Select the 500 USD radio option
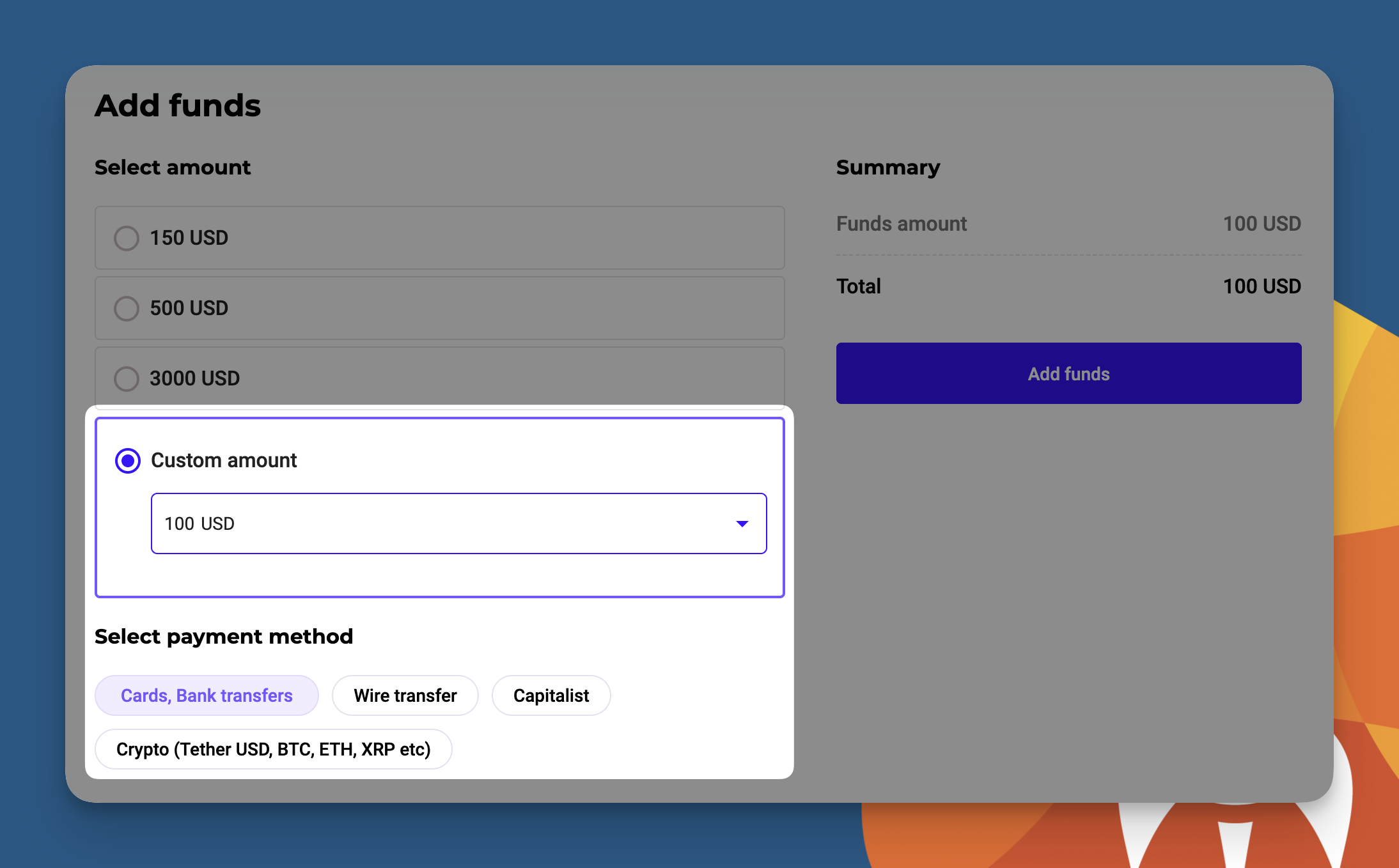This screenshot has width=1399, height=868. (x=127, y=308)
